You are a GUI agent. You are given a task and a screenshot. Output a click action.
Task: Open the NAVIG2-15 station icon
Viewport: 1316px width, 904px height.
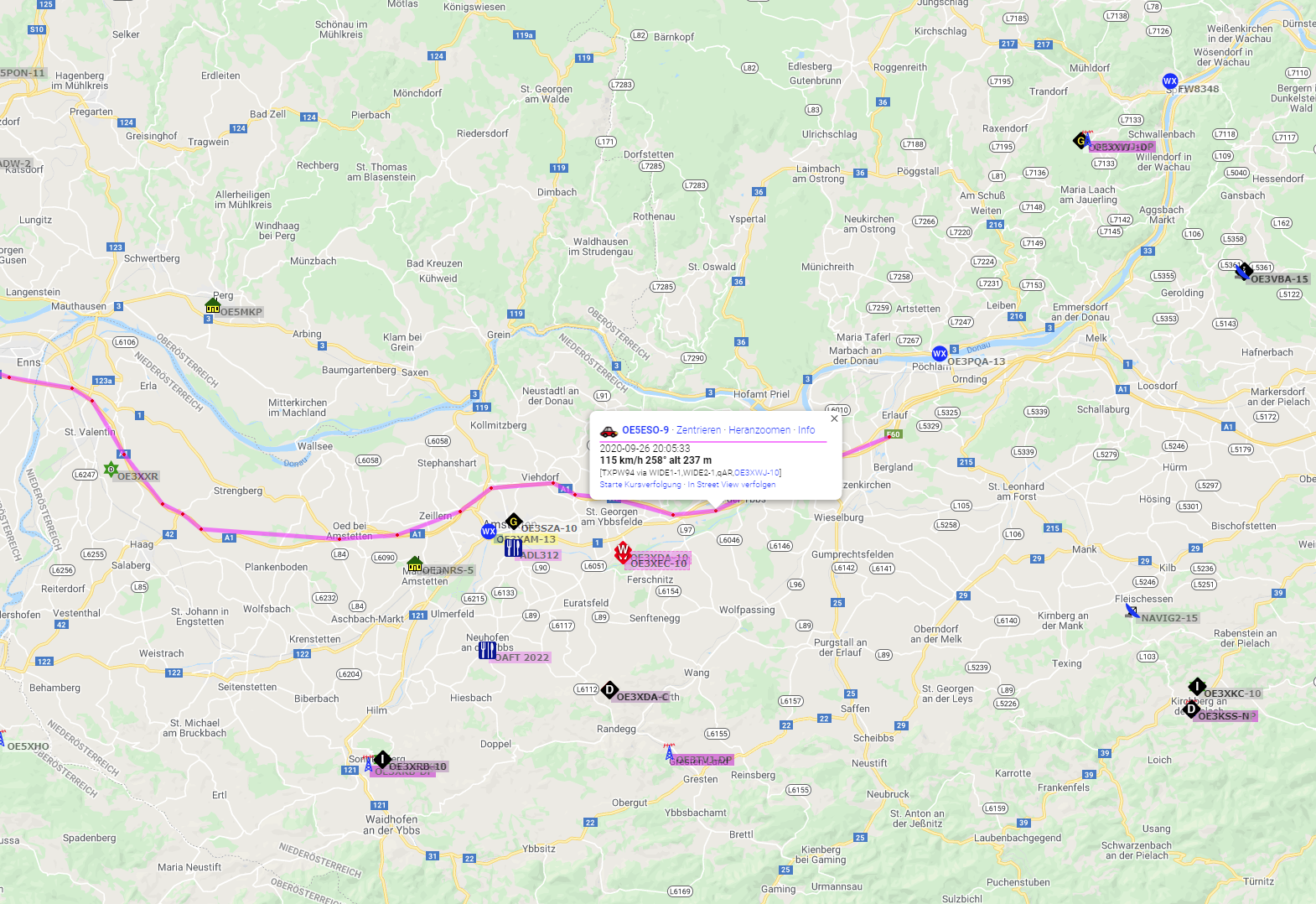pos(1132,611)
